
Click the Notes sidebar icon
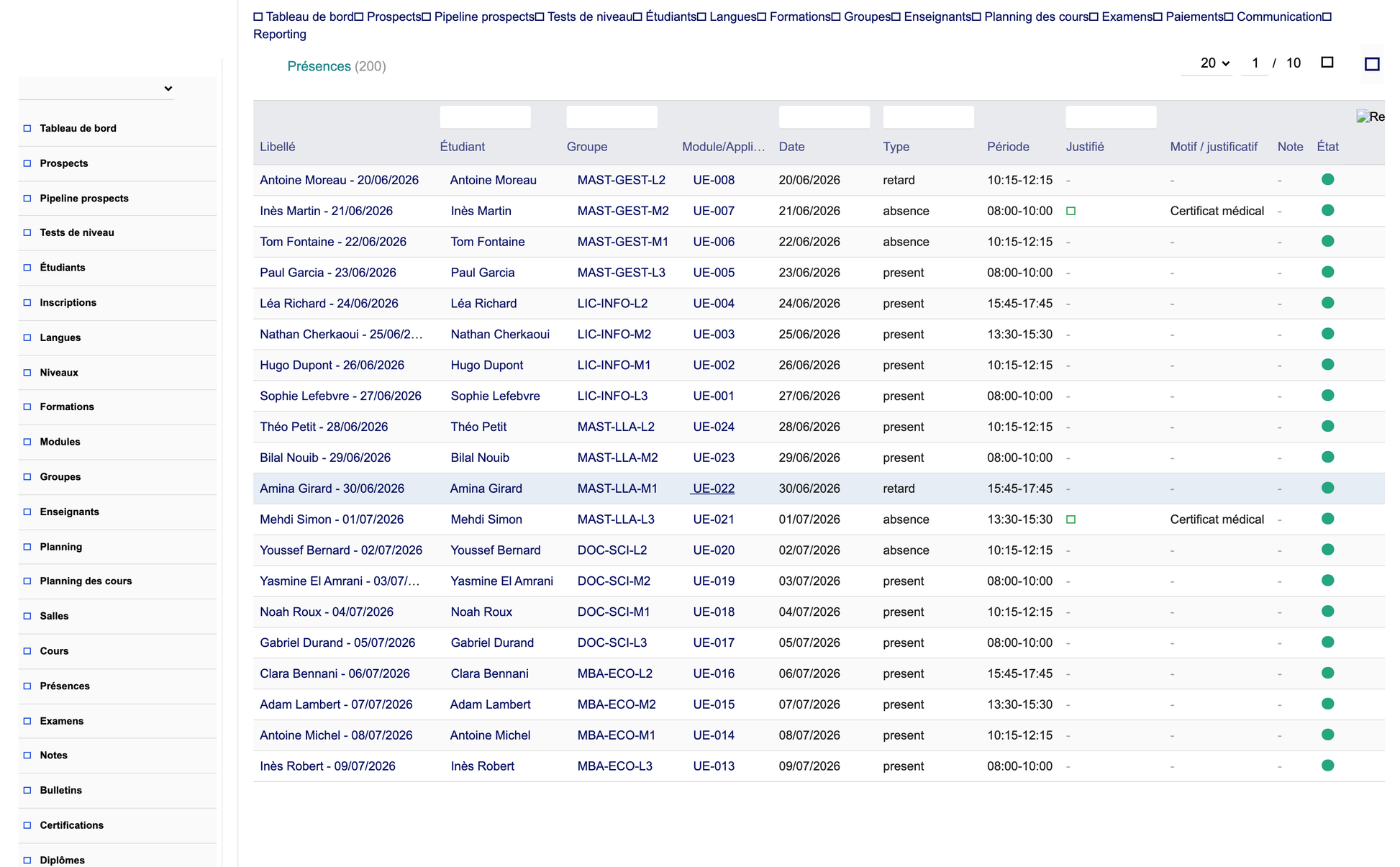pyautogui.click(x=27, y=755)
